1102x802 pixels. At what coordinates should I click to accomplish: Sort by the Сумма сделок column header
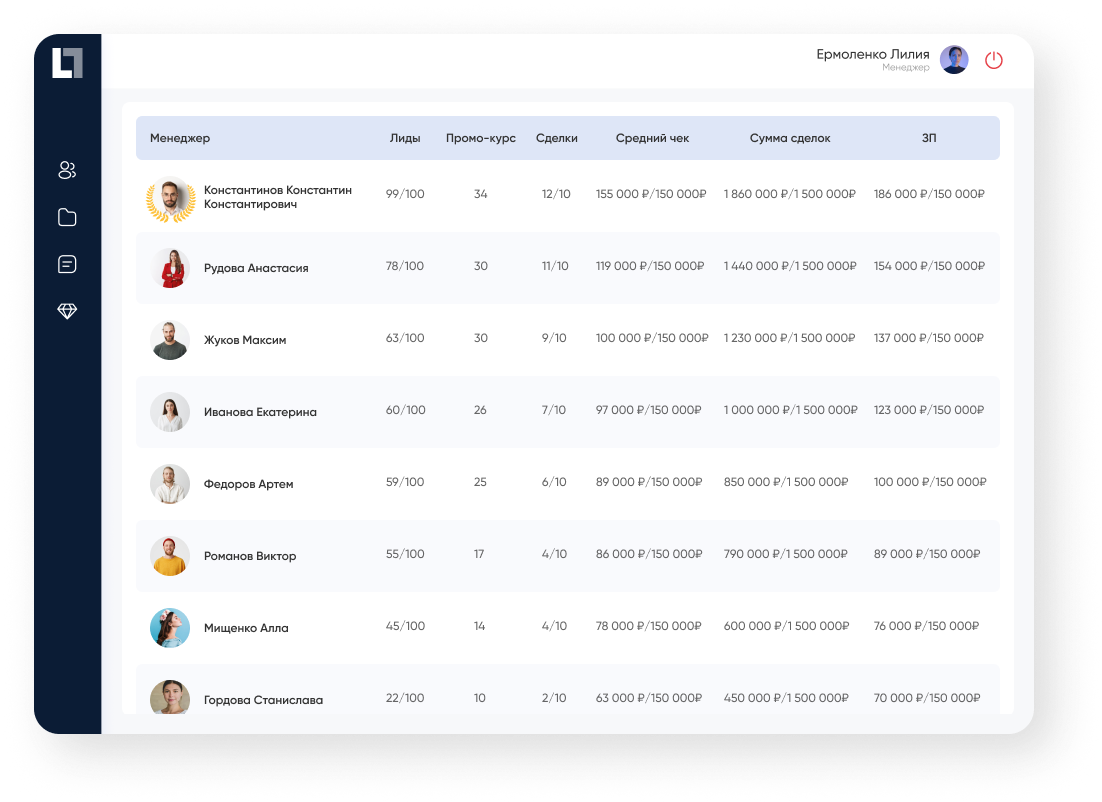click(790, 138)
